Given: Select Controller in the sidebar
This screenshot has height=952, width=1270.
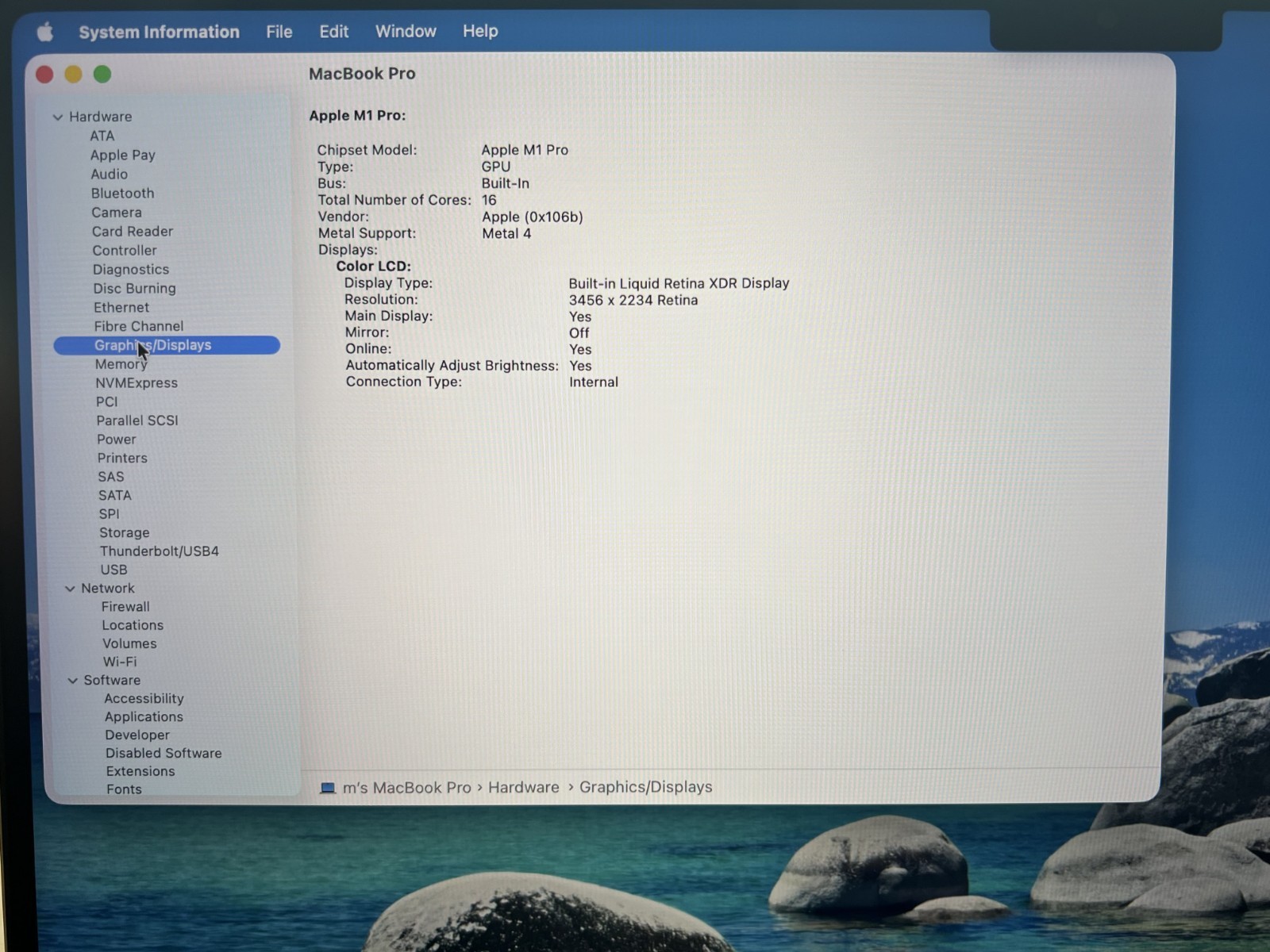Looking at the screenshot, I should tap(125, 250).
